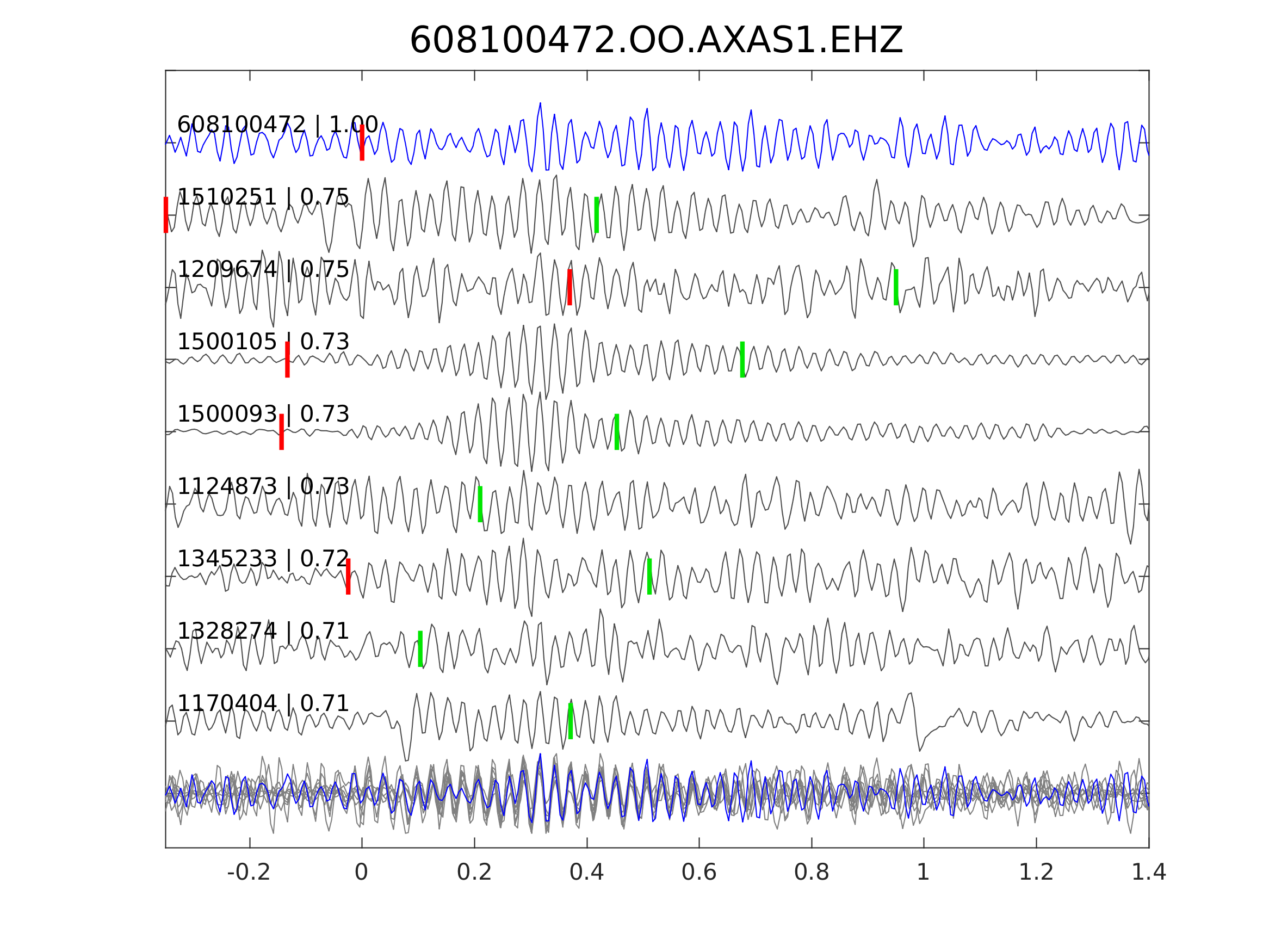Click the green marker on trace 1124873
The width and height of the screenshot is (1269, 952).
tap(480, 504)
